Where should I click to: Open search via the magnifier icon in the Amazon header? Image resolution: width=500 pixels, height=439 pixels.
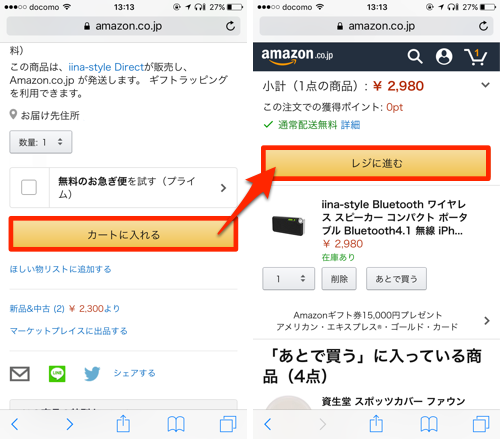415,56
